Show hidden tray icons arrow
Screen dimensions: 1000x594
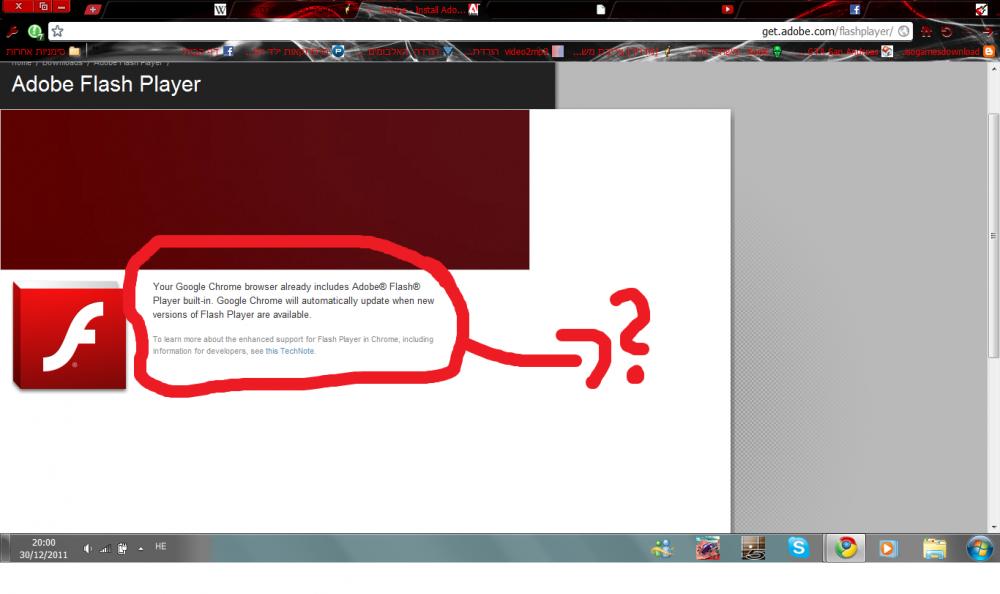[x=140, y=548]
